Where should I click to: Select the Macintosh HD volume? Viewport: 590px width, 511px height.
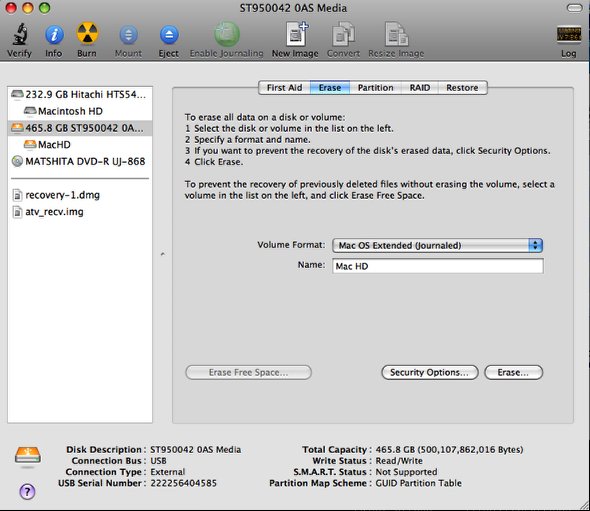tap(80, 111)
